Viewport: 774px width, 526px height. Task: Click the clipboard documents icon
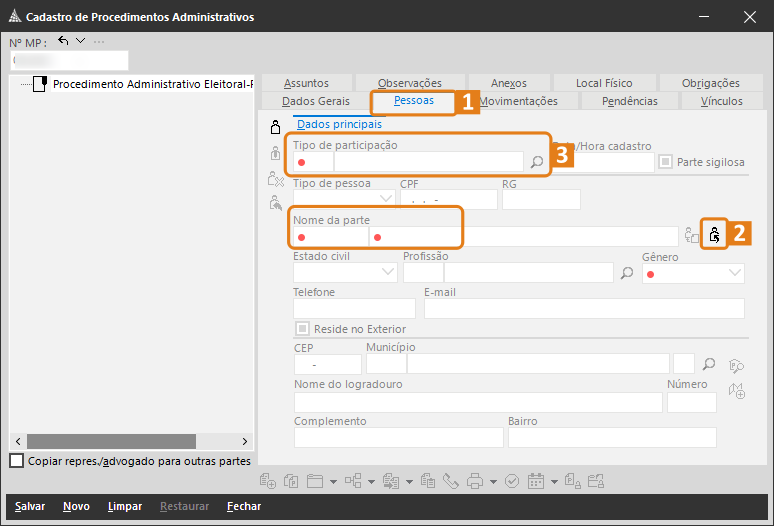427,481
